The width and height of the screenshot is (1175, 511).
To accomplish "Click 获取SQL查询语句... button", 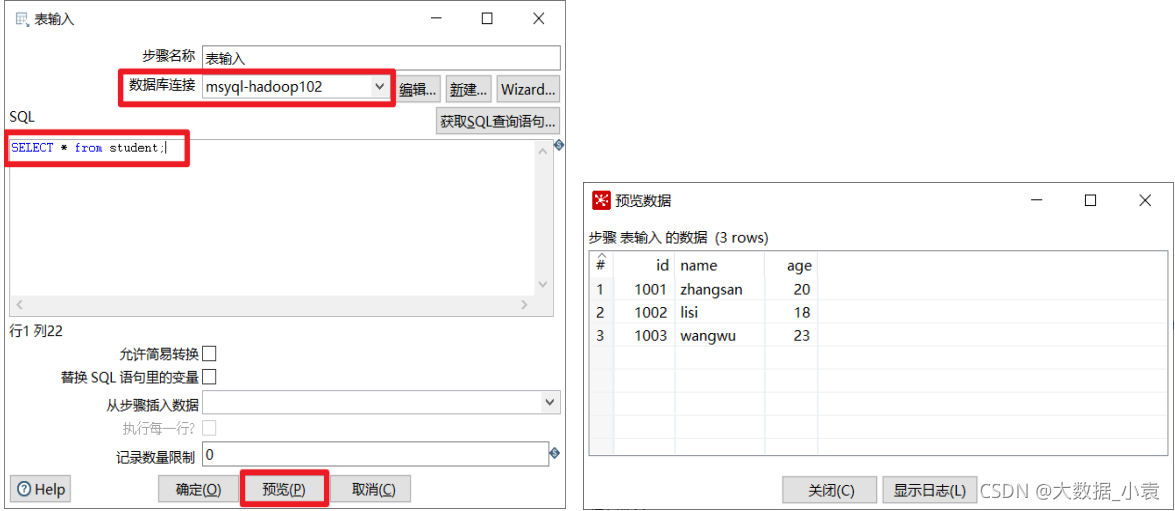I will 498,121.
